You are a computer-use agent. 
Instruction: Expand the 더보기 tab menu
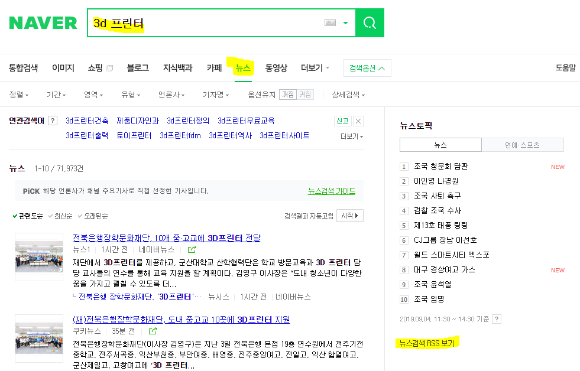pyautogui.click(x=315, y=68)
